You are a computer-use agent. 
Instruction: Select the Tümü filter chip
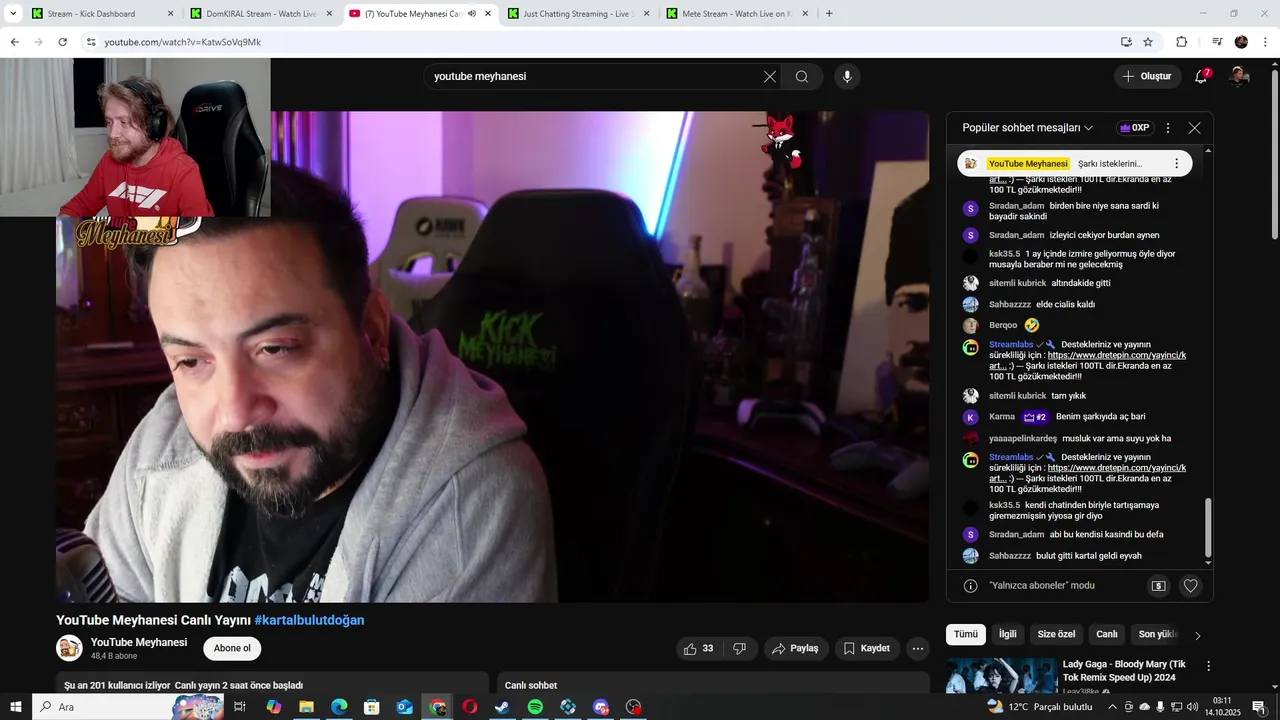pos(965,634)
